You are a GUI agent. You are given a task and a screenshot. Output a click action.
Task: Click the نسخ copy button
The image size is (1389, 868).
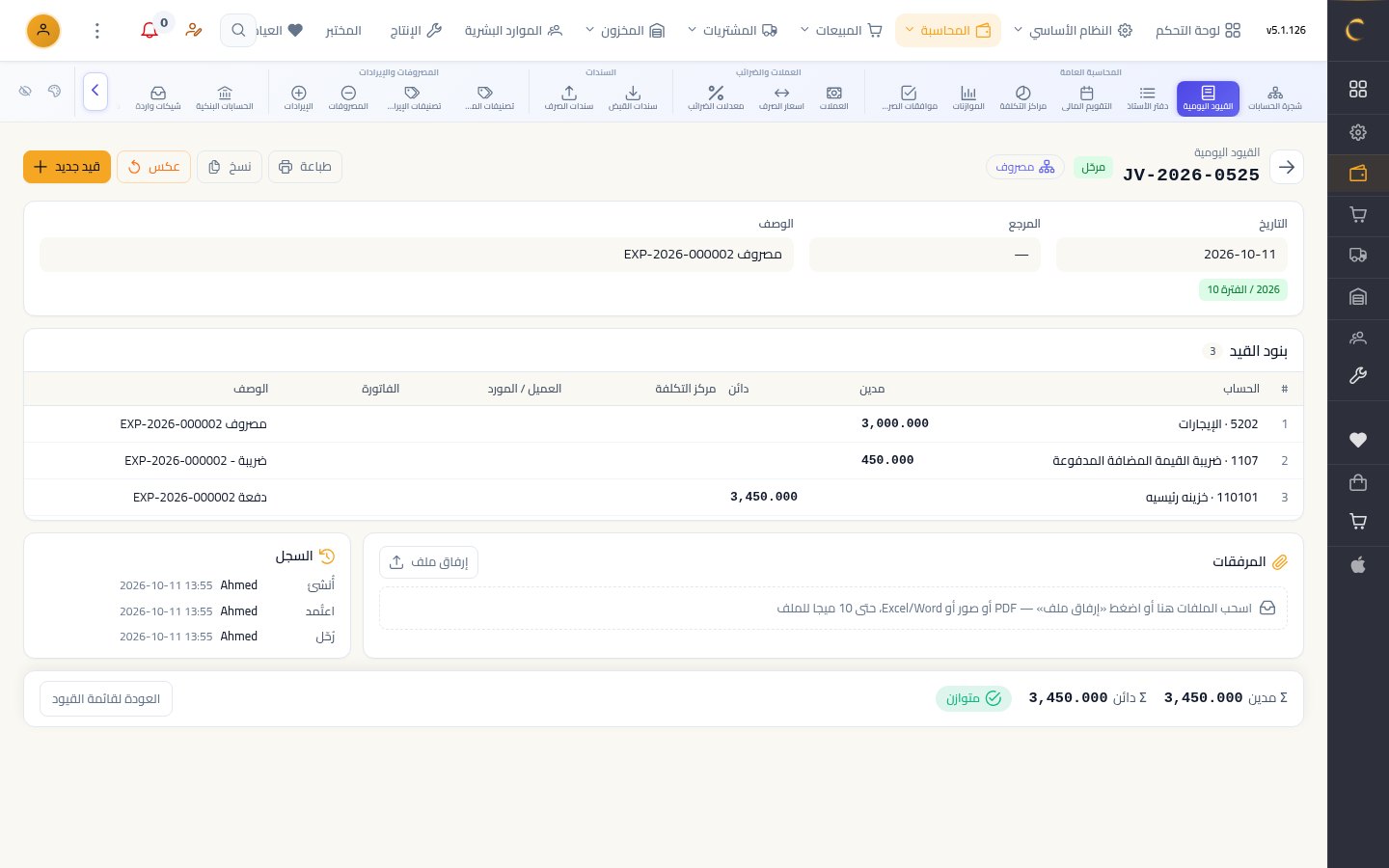coord(230,167)
